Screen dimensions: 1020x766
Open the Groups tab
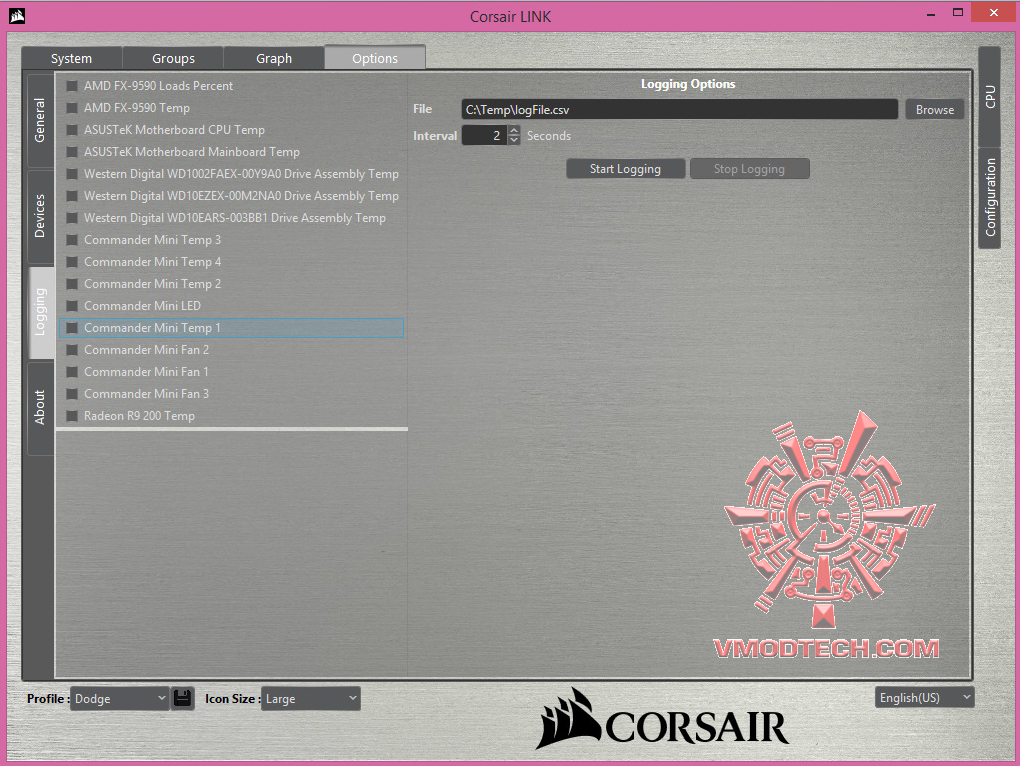(x=173, y=58)
